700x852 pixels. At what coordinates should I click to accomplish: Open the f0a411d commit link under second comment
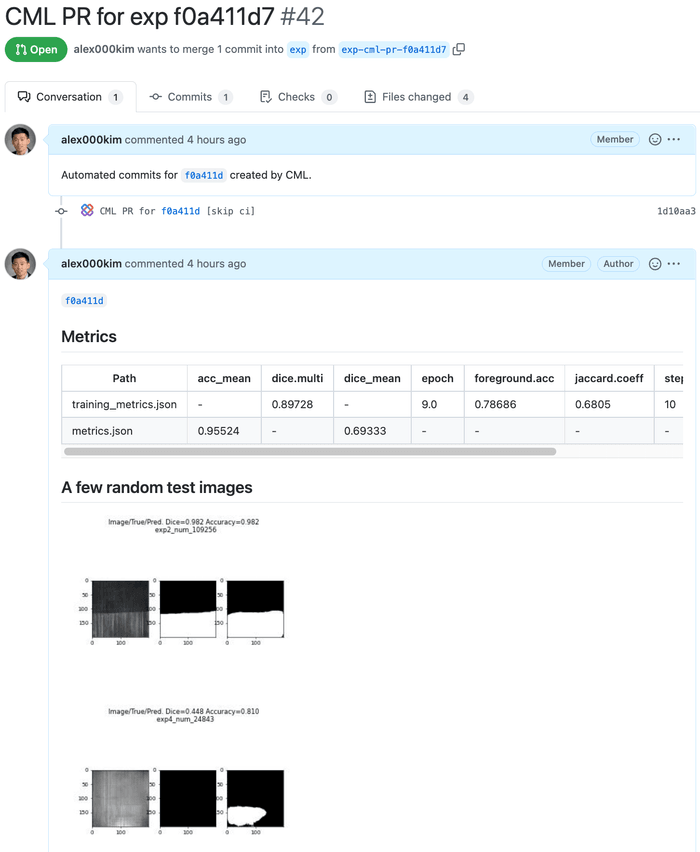point(84,300)
